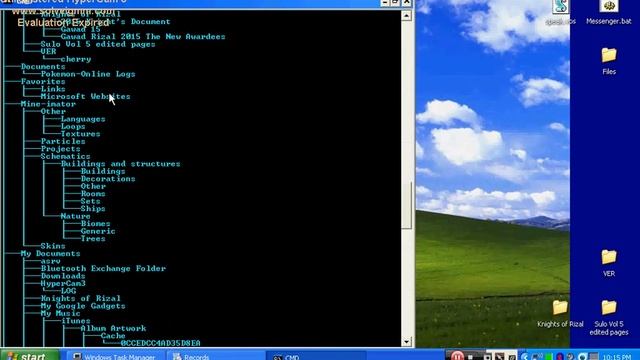Click the 'Trees' entry under Nature
The height and width of the screenshot is (360, 640).
(93, 239)
